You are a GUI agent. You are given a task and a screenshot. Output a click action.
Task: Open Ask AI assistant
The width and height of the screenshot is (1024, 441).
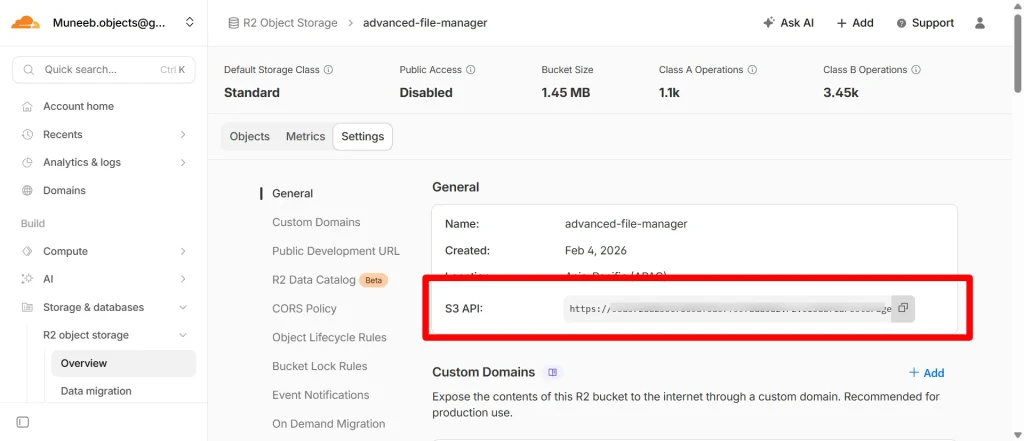point(788,23)
